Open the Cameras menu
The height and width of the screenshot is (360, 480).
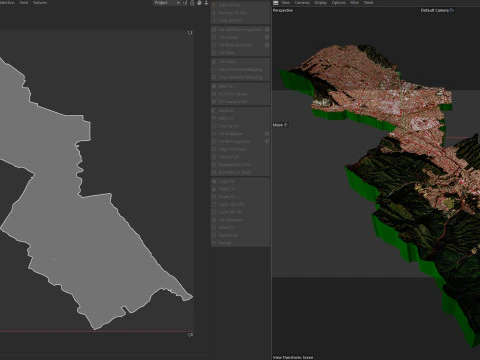tap(302, 3)
